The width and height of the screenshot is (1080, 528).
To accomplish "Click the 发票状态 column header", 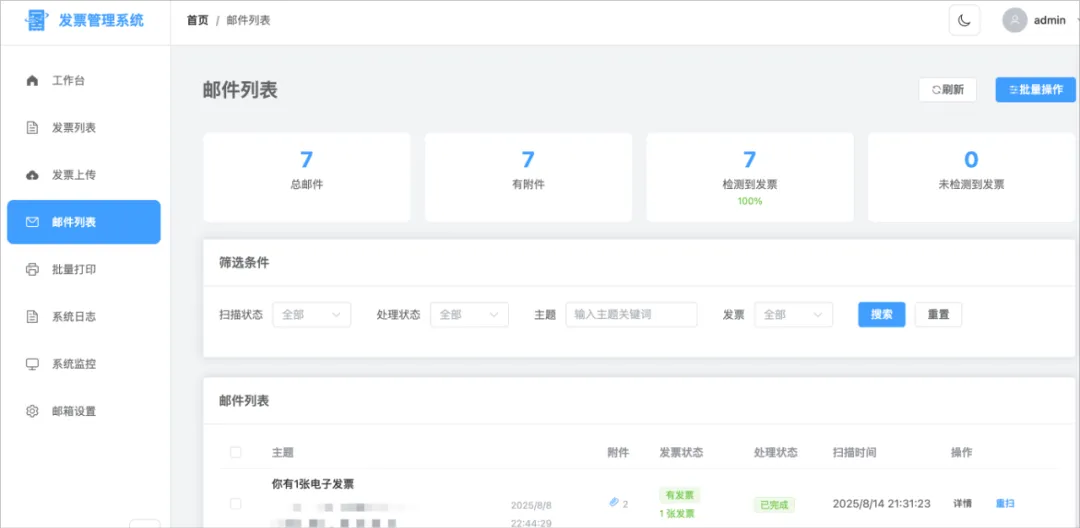I will click(681, 453).
